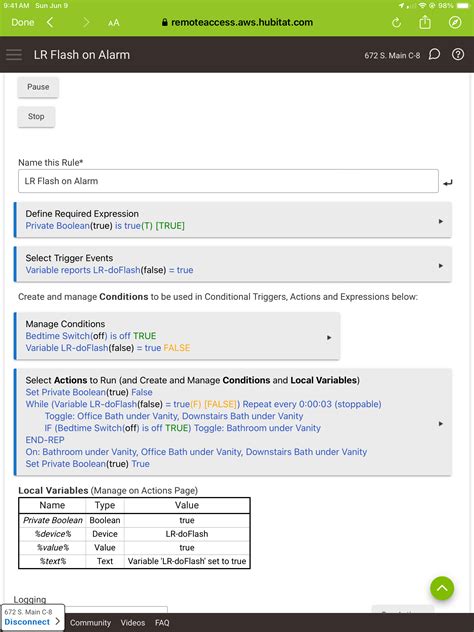474x632 pixels.
Task: Open the AA reader text size control
Action: 114,23
